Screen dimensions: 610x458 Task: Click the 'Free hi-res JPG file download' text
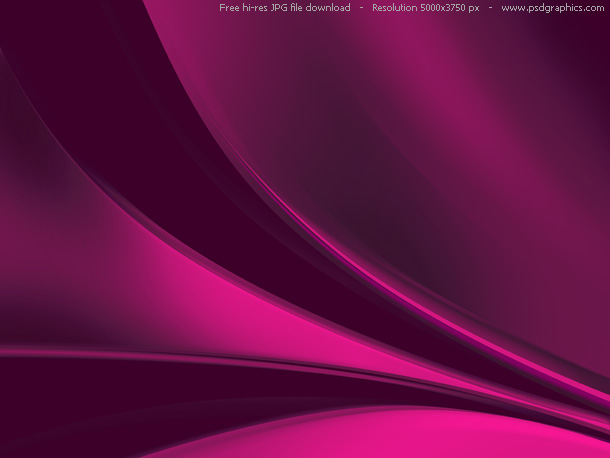[284, 8]
